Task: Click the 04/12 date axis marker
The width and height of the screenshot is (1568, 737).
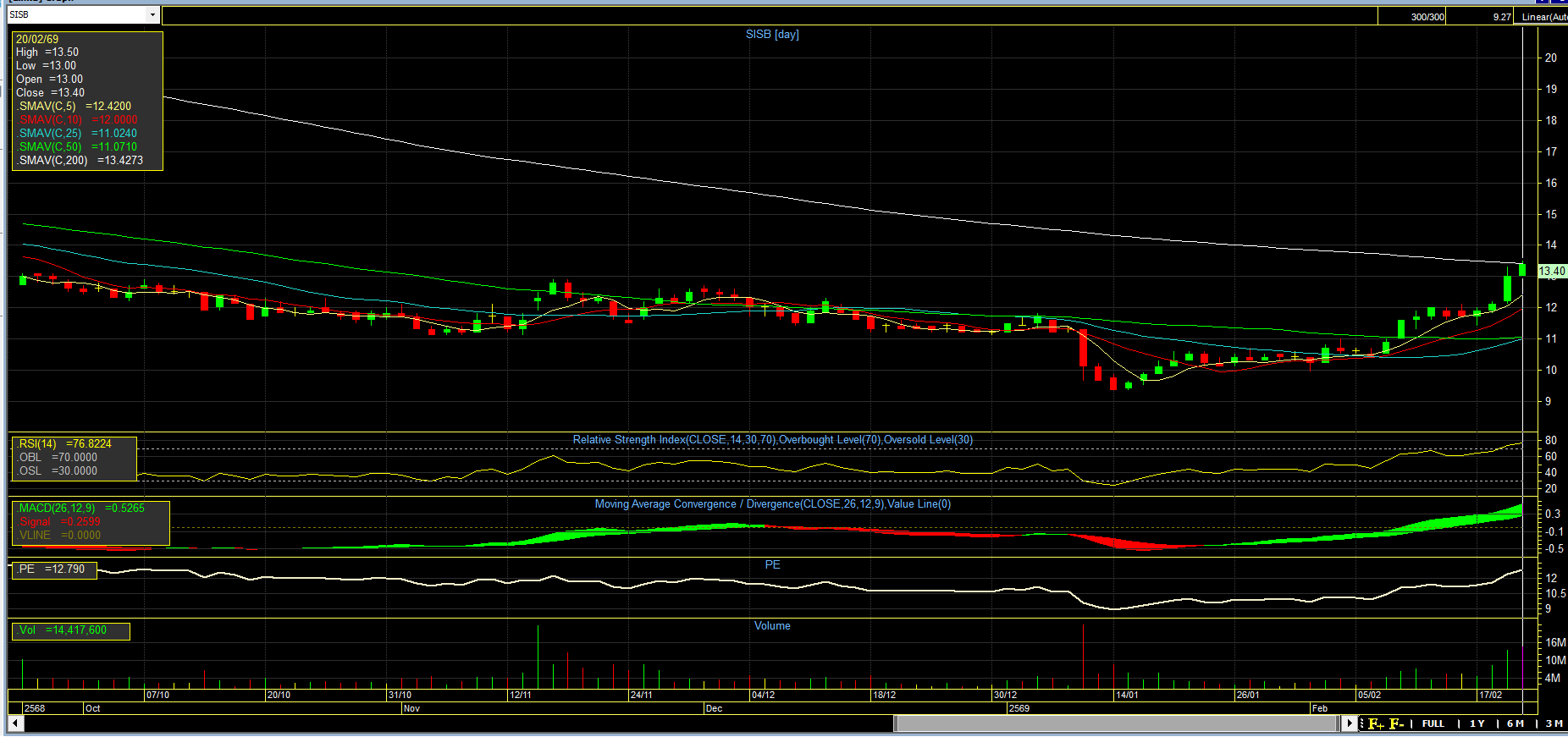Action: [x=763, y=695]
